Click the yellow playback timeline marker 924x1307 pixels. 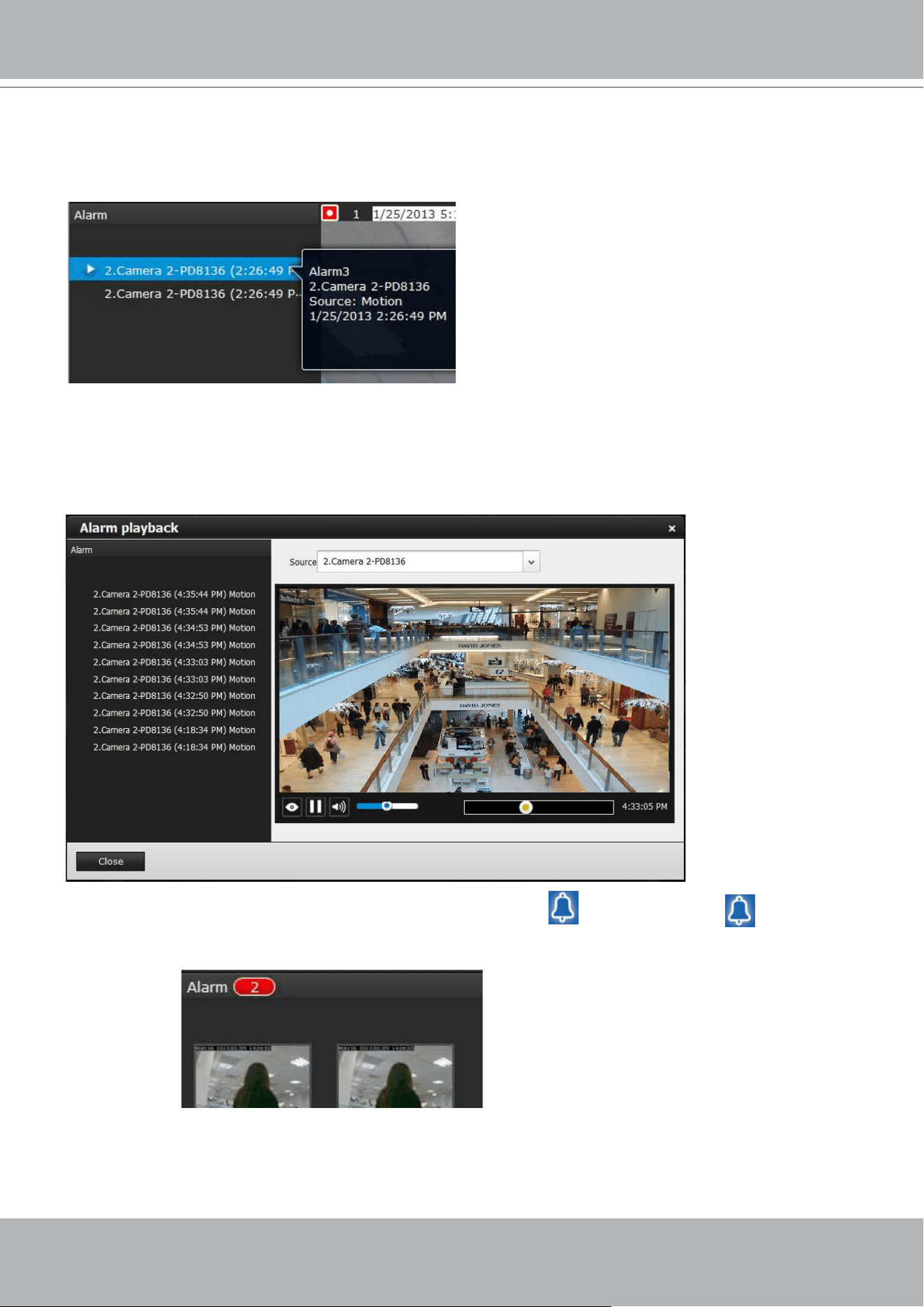pyautogui.click(x=526, y=807)
